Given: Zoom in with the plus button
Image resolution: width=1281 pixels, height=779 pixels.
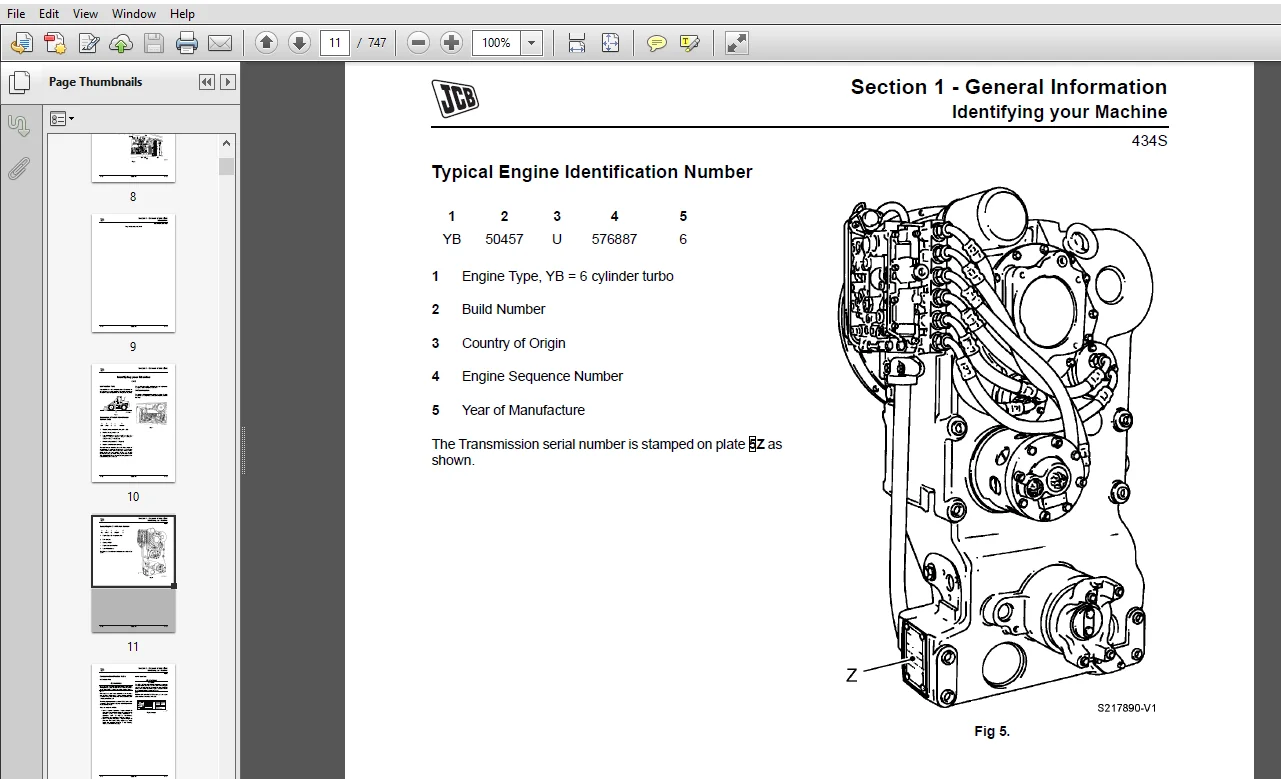Looking at the screenshot, I should 452,43.
